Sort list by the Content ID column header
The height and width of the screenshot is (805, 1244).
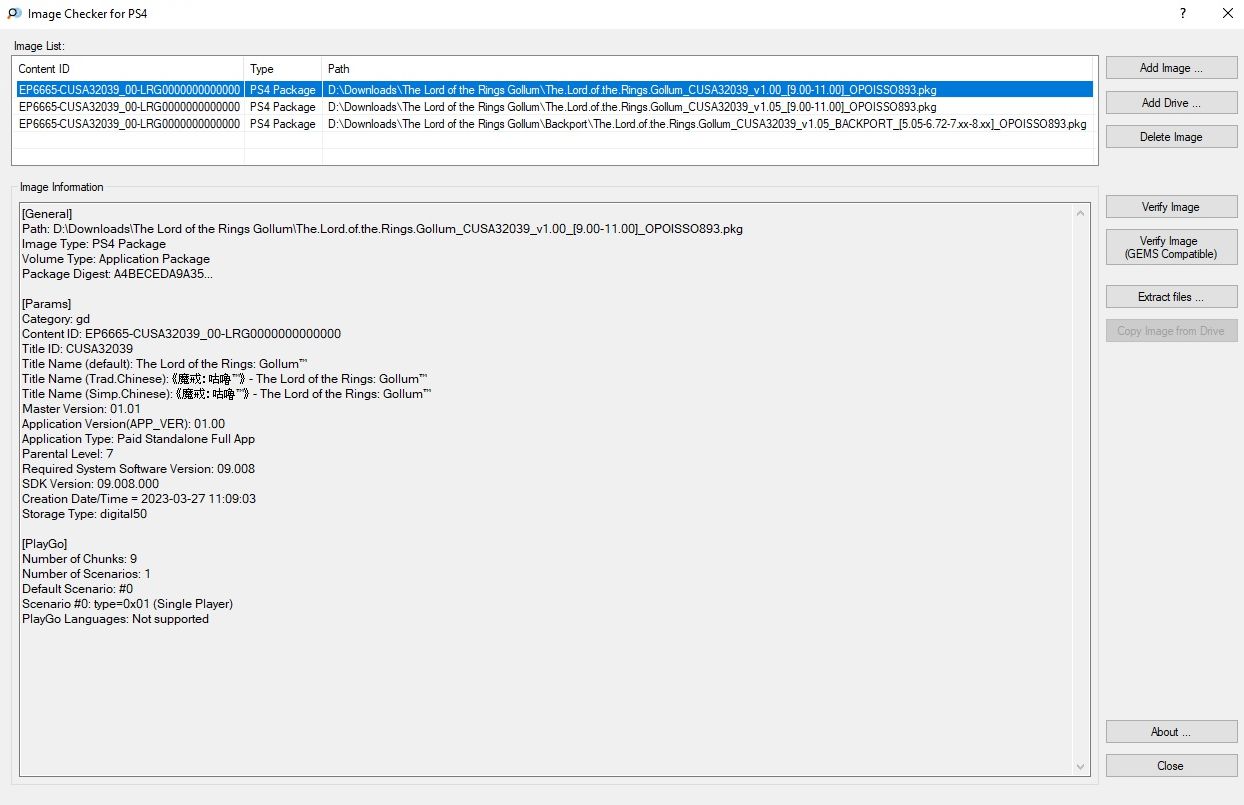coord(128,69)
